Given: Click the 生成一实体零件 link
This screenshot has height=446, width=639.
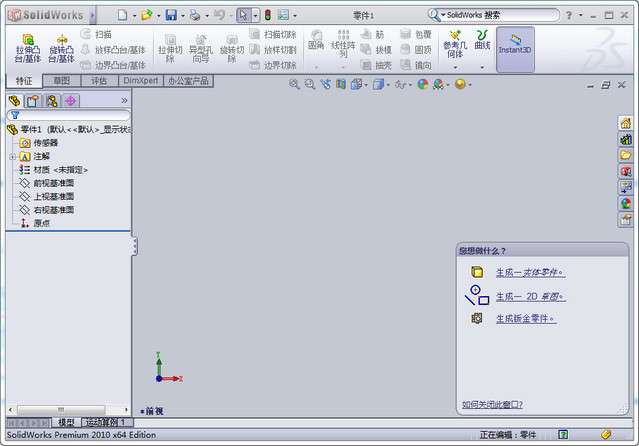Looking at the screenshot, I should pos(529,272).
